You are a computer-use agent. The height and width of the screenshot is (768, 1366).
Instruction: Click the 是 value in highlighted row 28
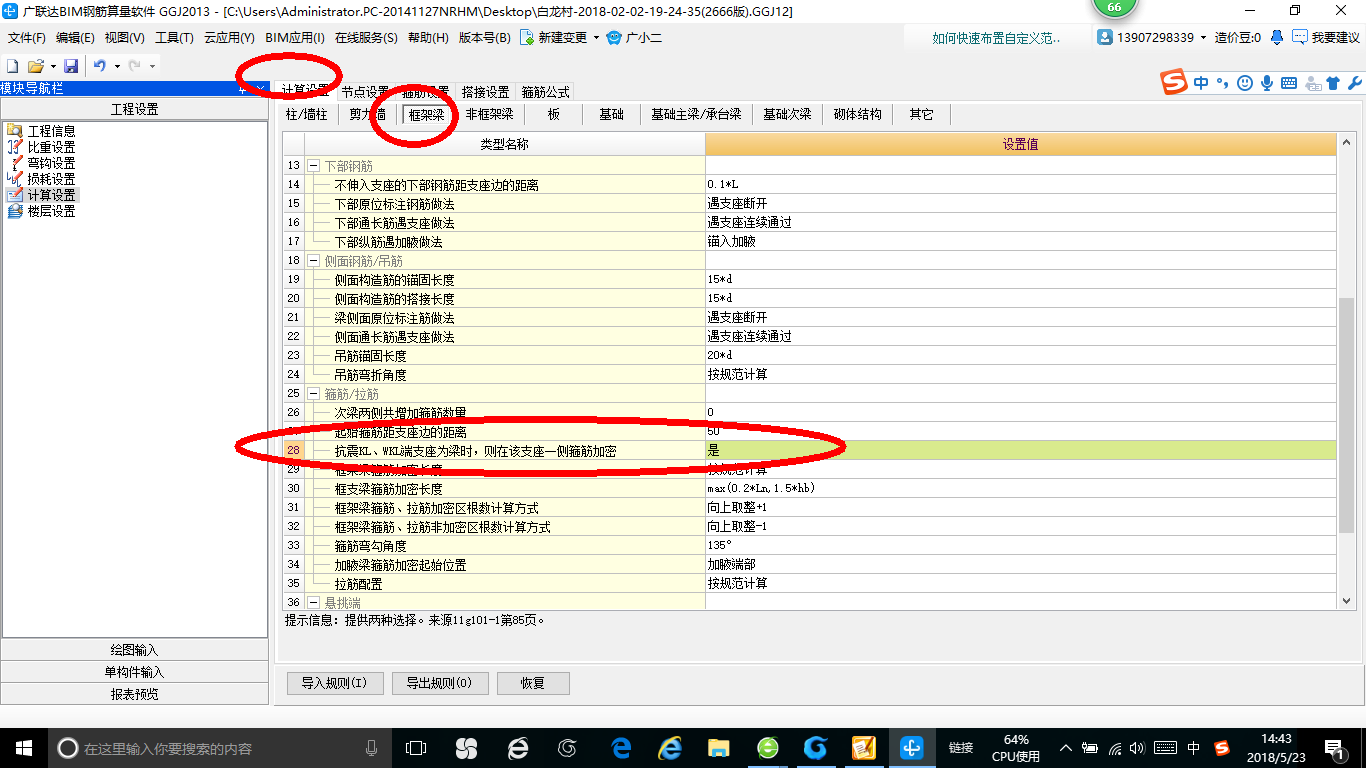(x=1020, y=451)
